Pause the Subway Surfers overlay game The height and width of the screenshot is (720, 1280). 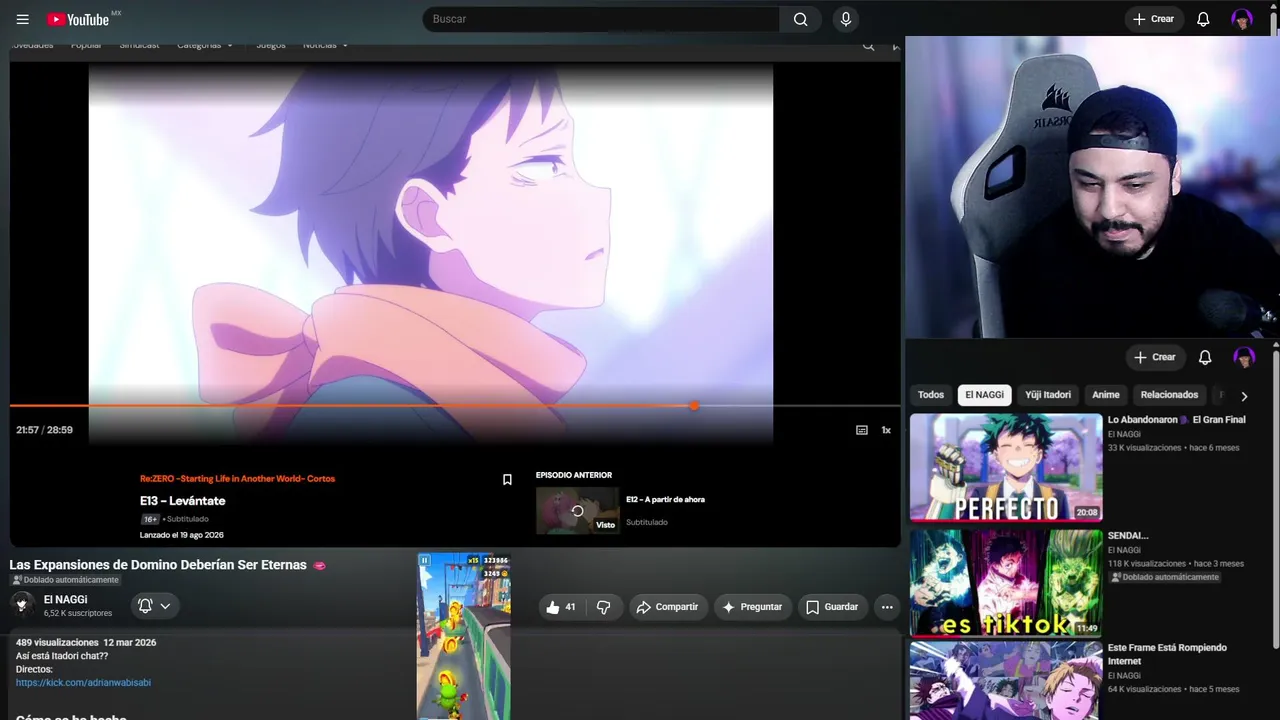click(x=425, y=561)
